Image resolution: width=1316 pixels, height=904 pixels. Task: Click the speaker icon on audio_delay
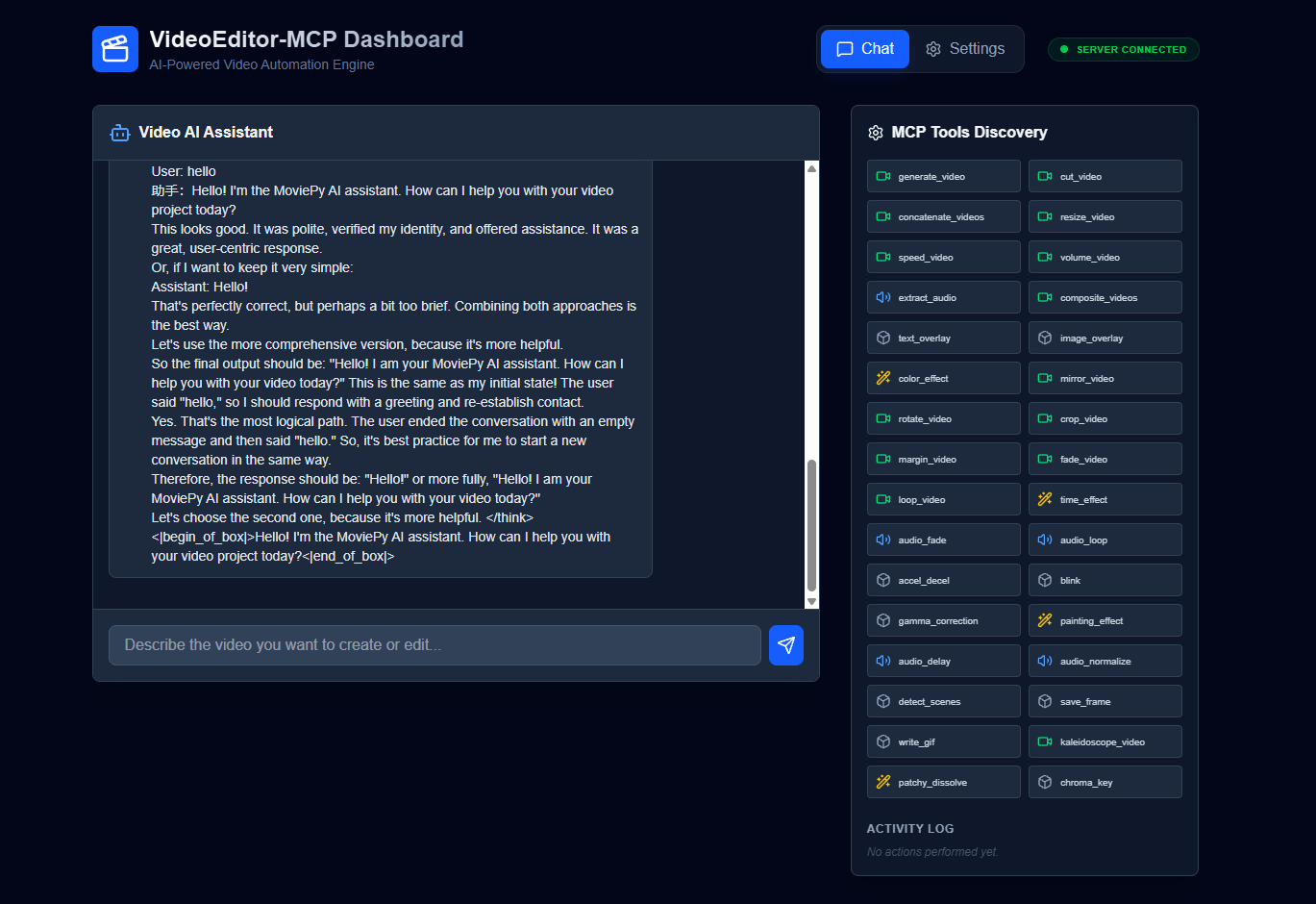tap(883, 661)
